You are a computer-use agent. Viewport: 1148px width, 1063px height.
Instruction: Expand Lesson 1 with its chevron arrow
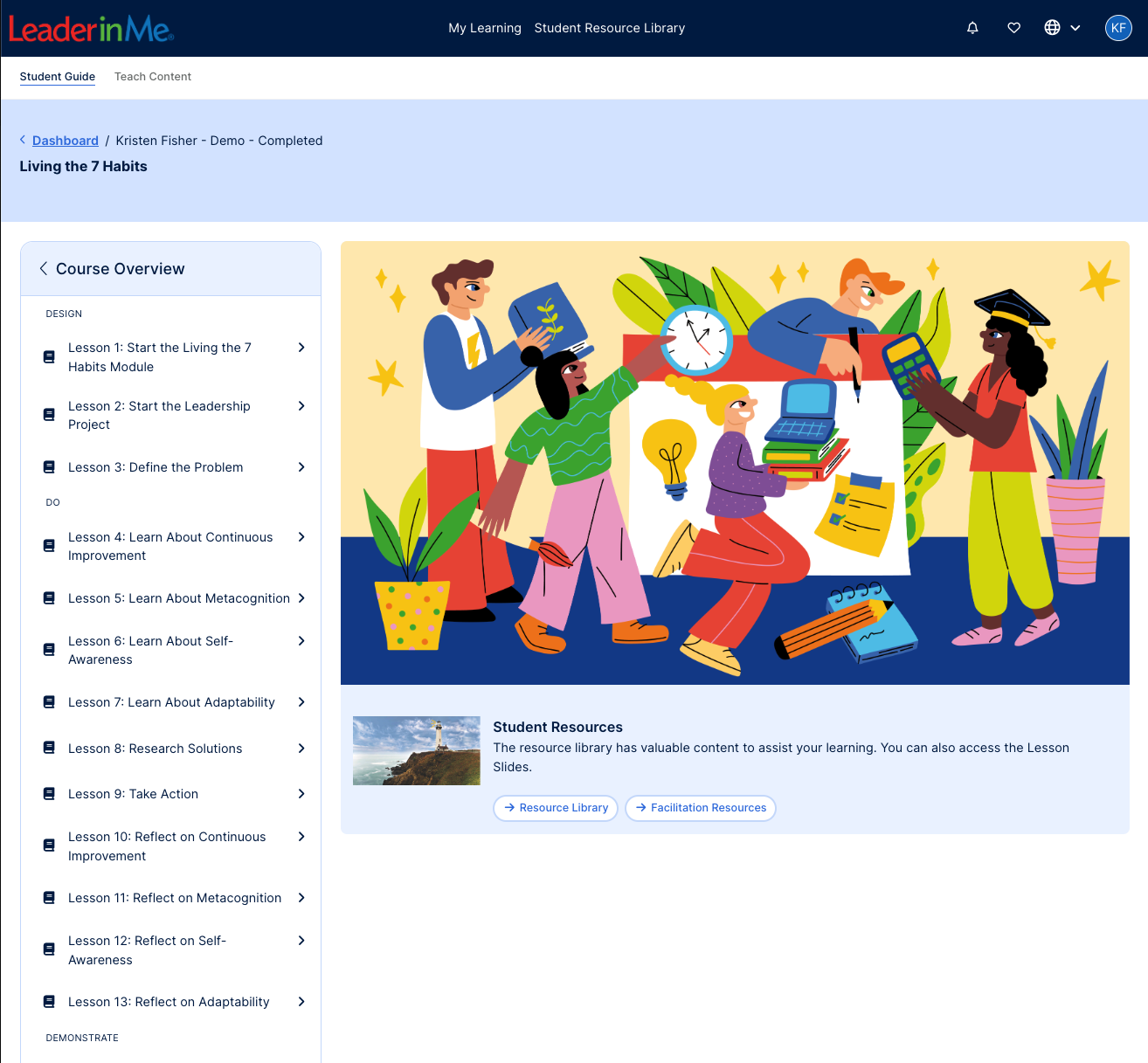[301, 348]
